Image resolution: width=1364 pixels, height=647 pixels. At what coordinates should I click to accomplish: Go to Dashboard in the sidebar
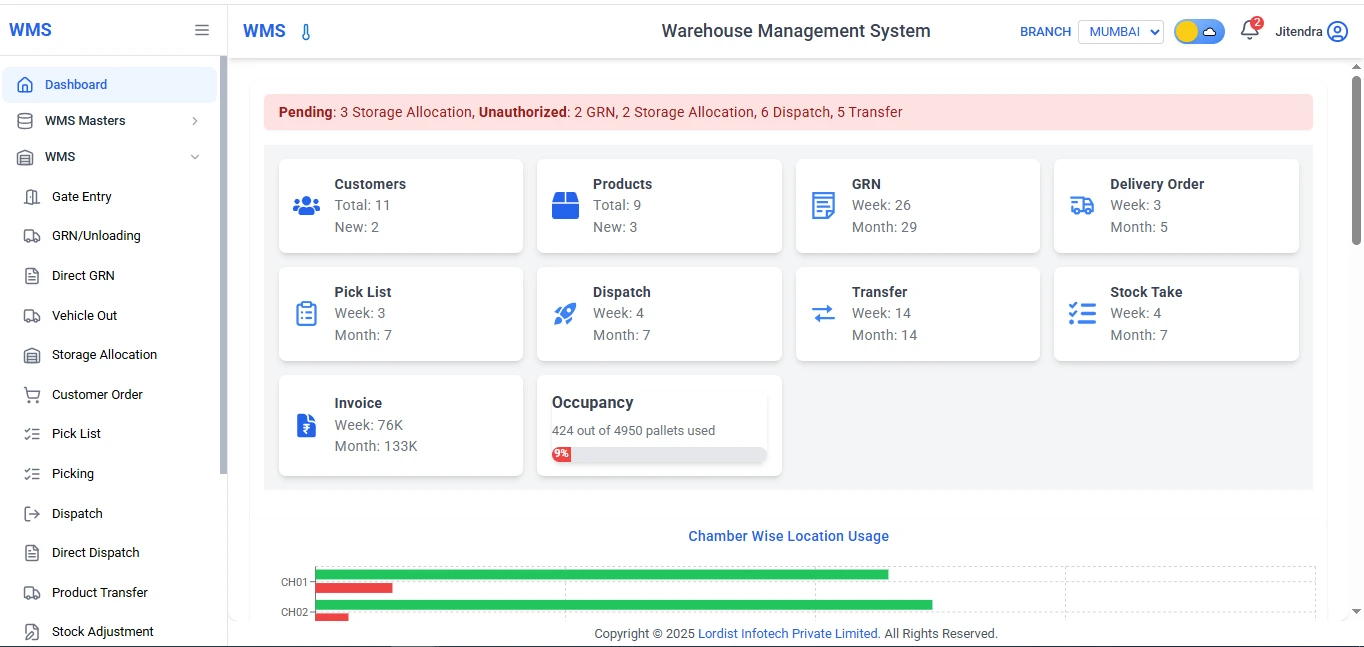click(75, 84)
